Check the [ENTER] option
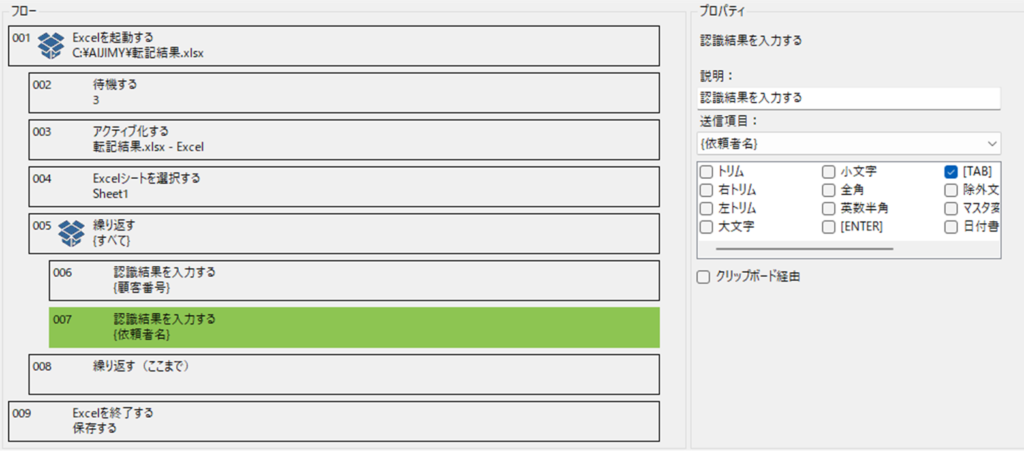 (x=829, y=227)
